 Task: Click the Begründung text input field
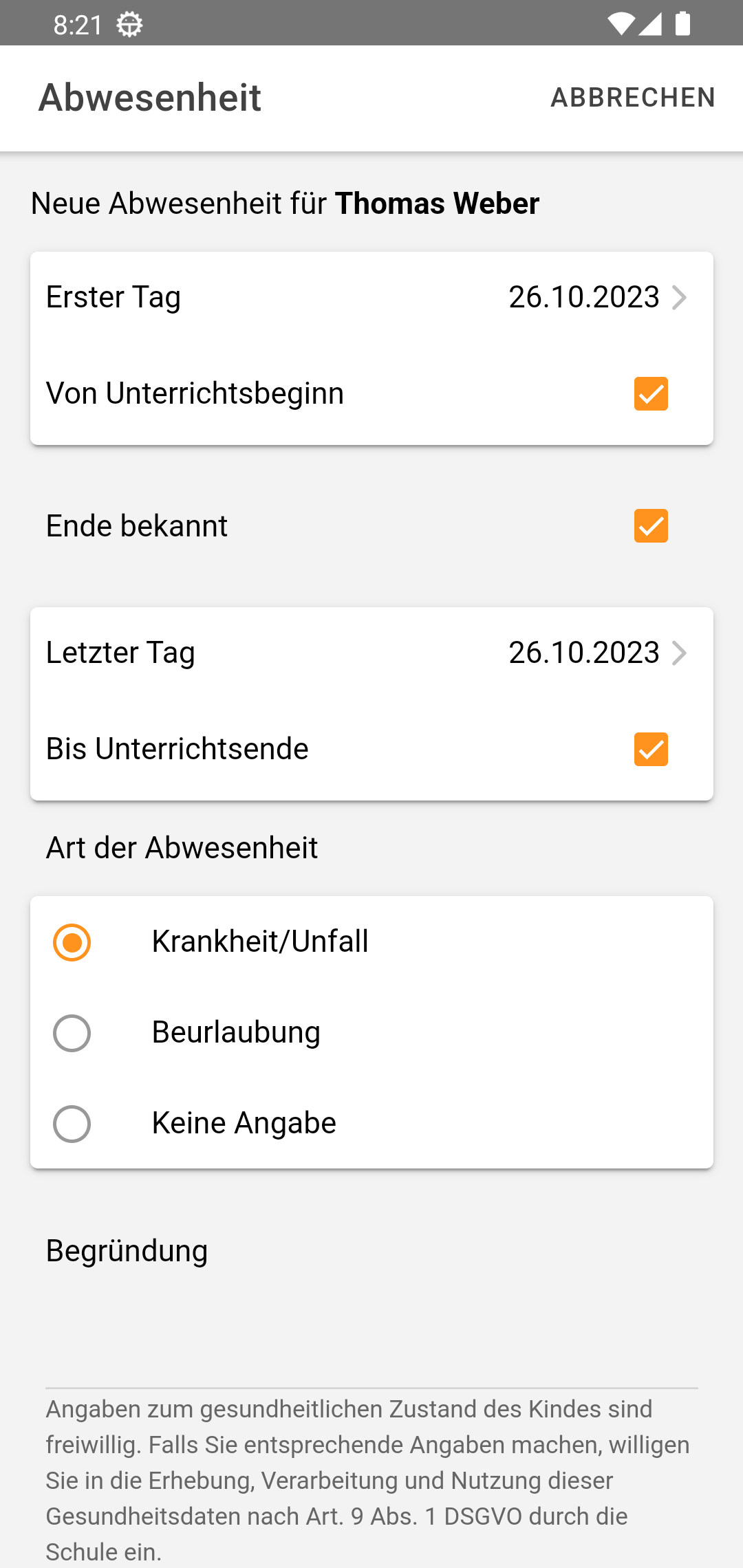click(371, 1348)
